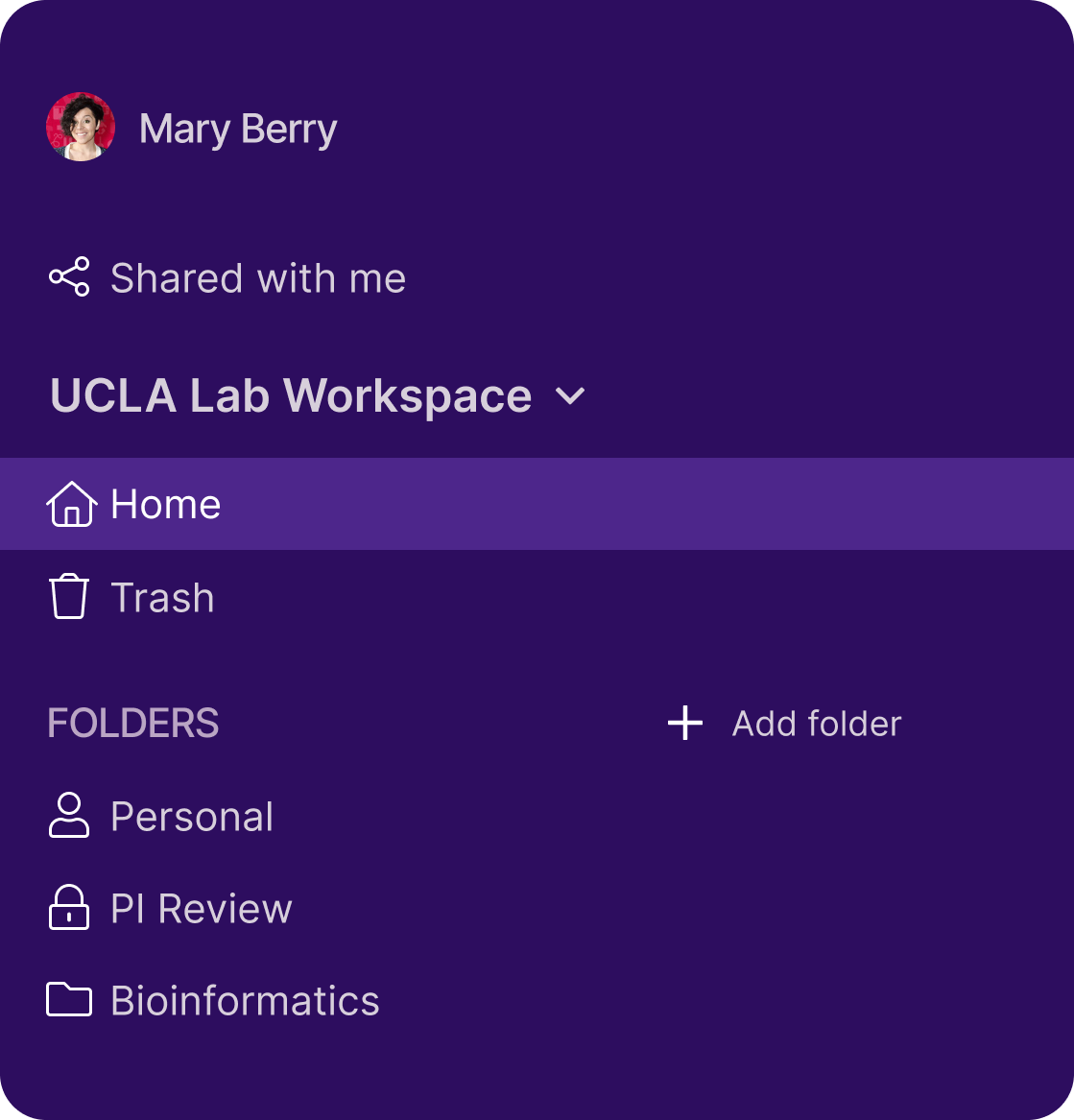Open the UCLA Lab Workspace switcher title

(291, 396)
